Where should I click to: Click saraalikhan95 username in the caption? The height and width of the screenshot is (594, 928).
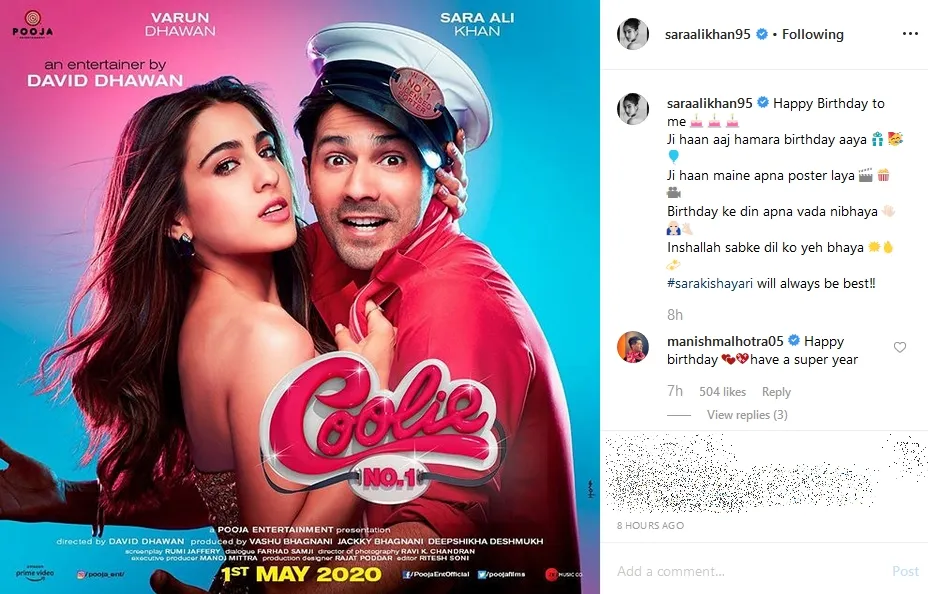point(710,103)
